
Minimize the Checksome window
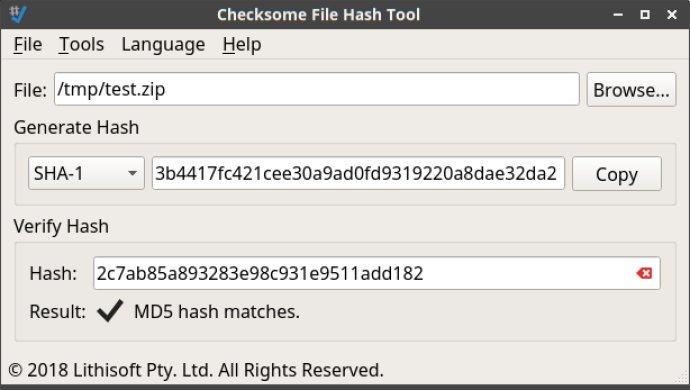(x=618, y=15)
